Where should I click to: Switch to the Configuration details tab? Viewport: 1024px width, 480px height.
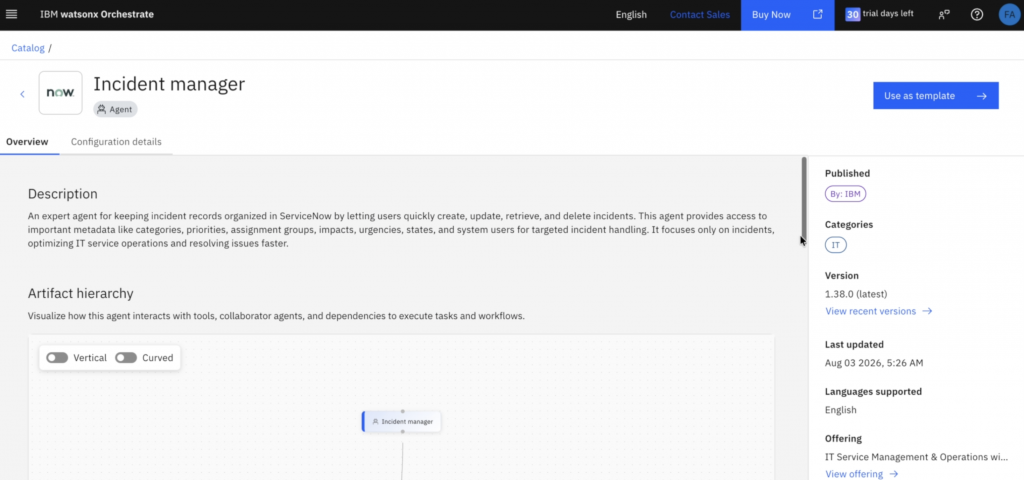tap(116, 142)
